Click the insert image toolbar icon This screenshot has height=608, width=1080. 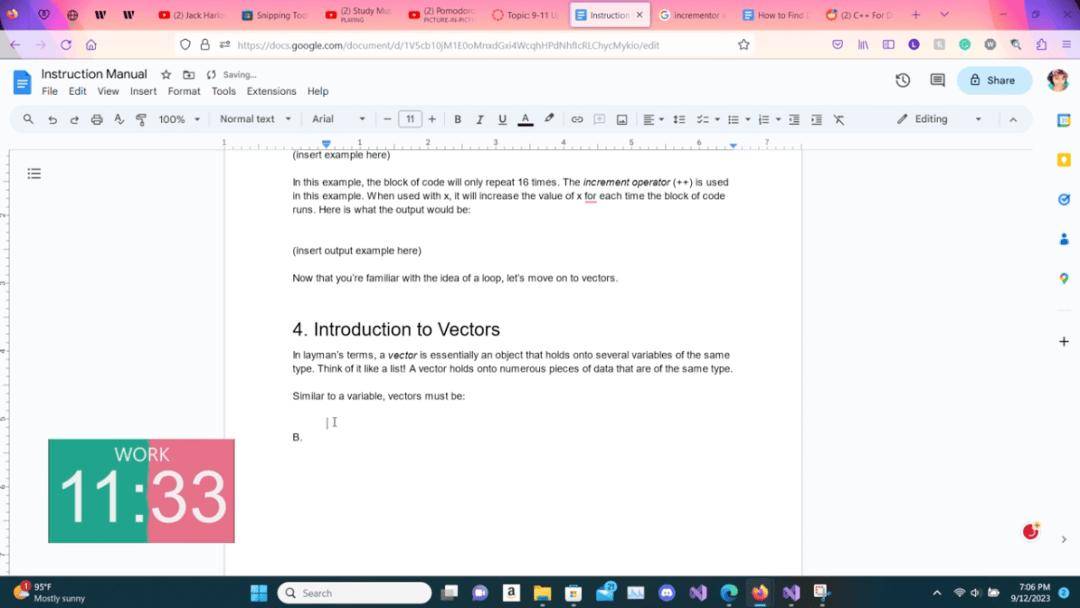click(x=621, y=119)
